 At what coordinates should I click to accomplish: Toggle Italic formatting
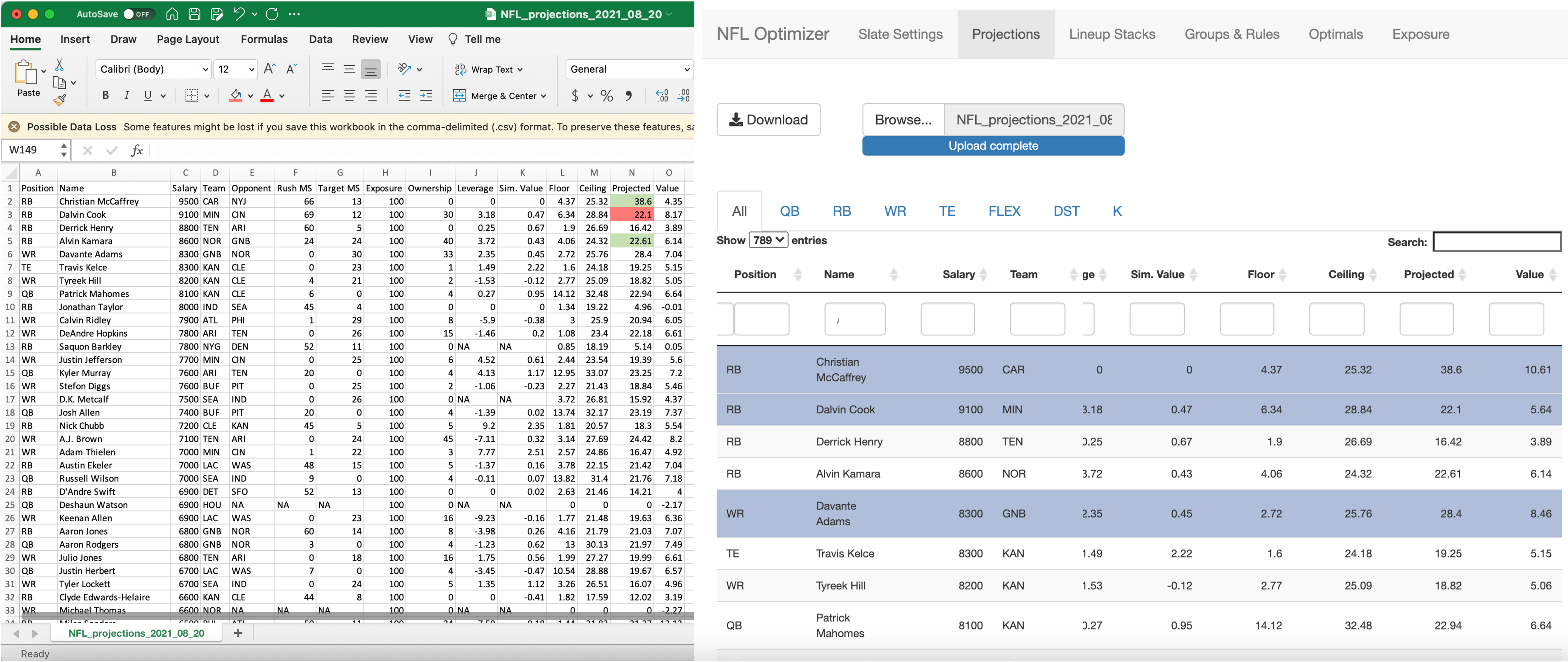tap(126, 96)
